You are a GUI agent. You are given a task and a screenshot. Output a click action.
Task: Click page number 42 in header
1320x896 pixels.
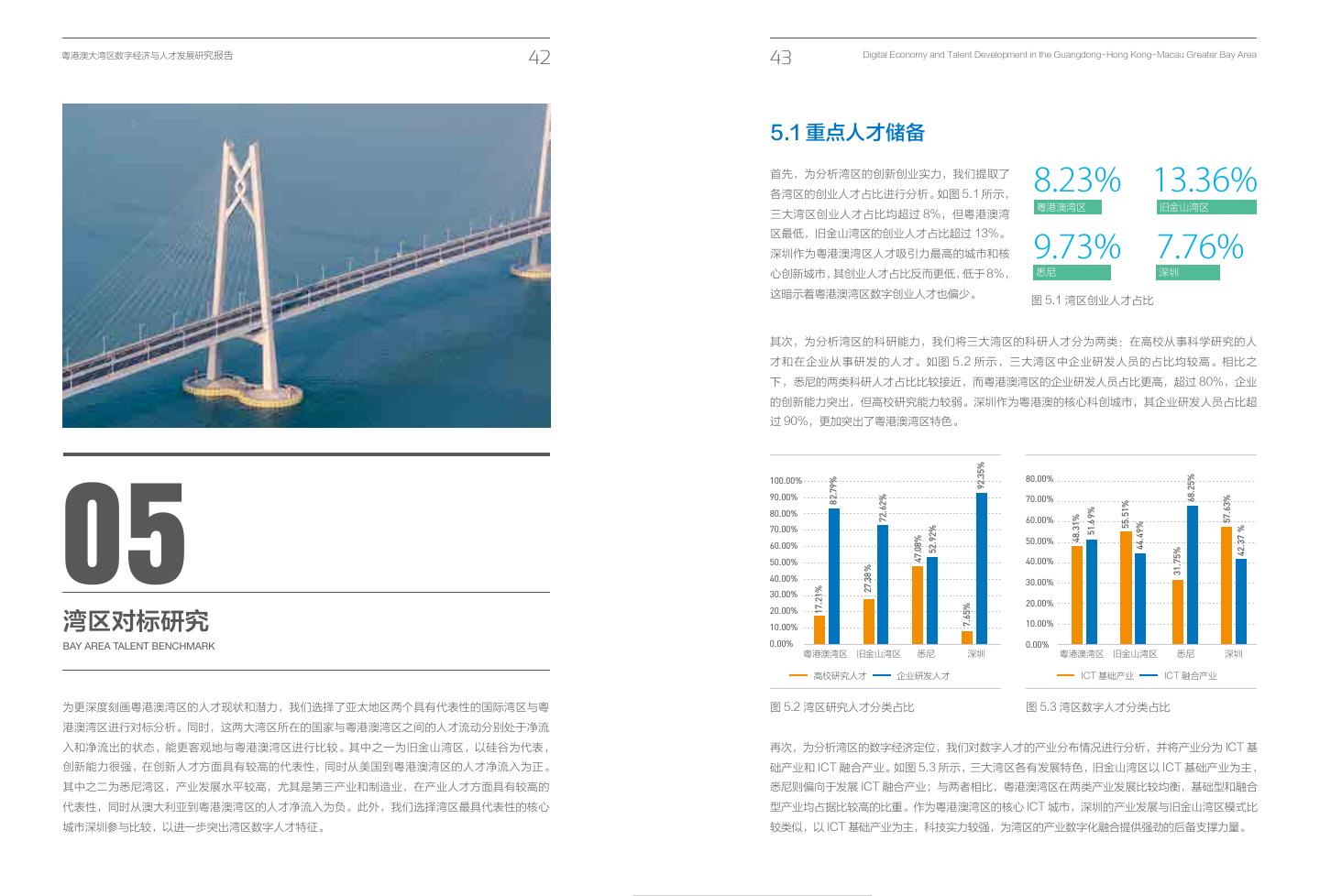(x=539, y=57)
